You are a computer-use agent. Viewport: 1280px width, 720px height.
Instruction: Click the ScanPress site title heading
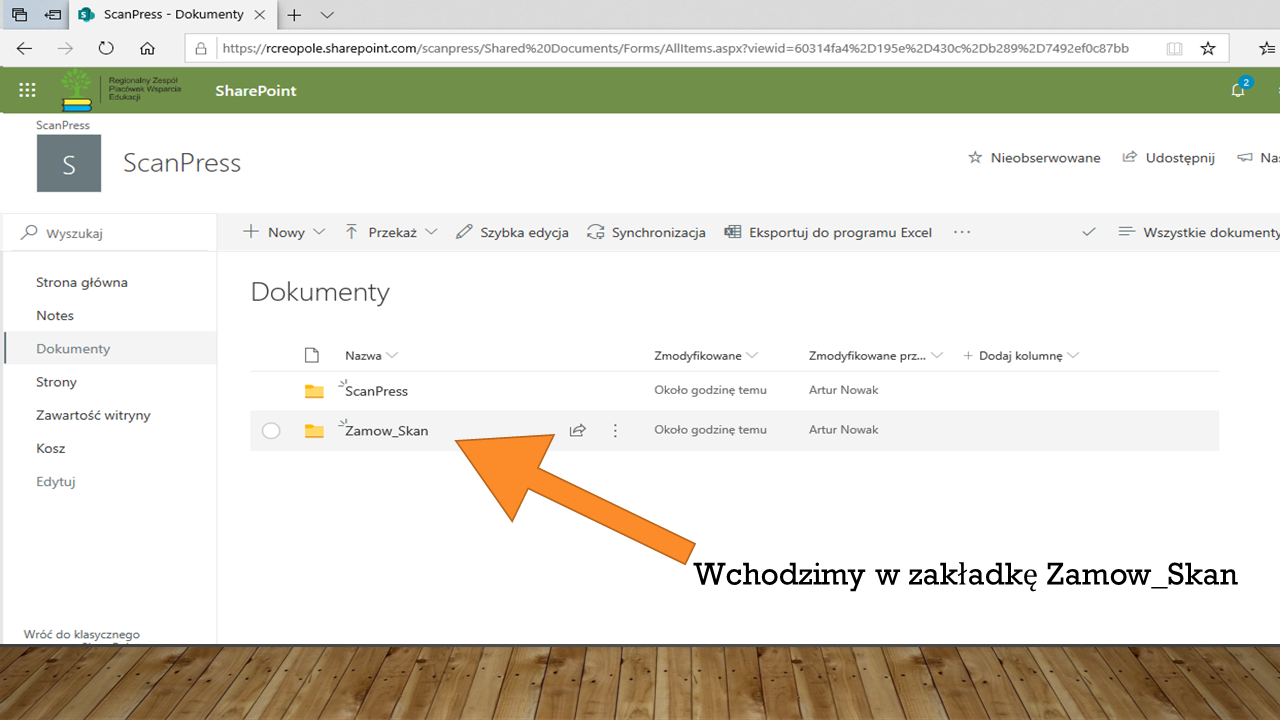click(x=182, y=163)
